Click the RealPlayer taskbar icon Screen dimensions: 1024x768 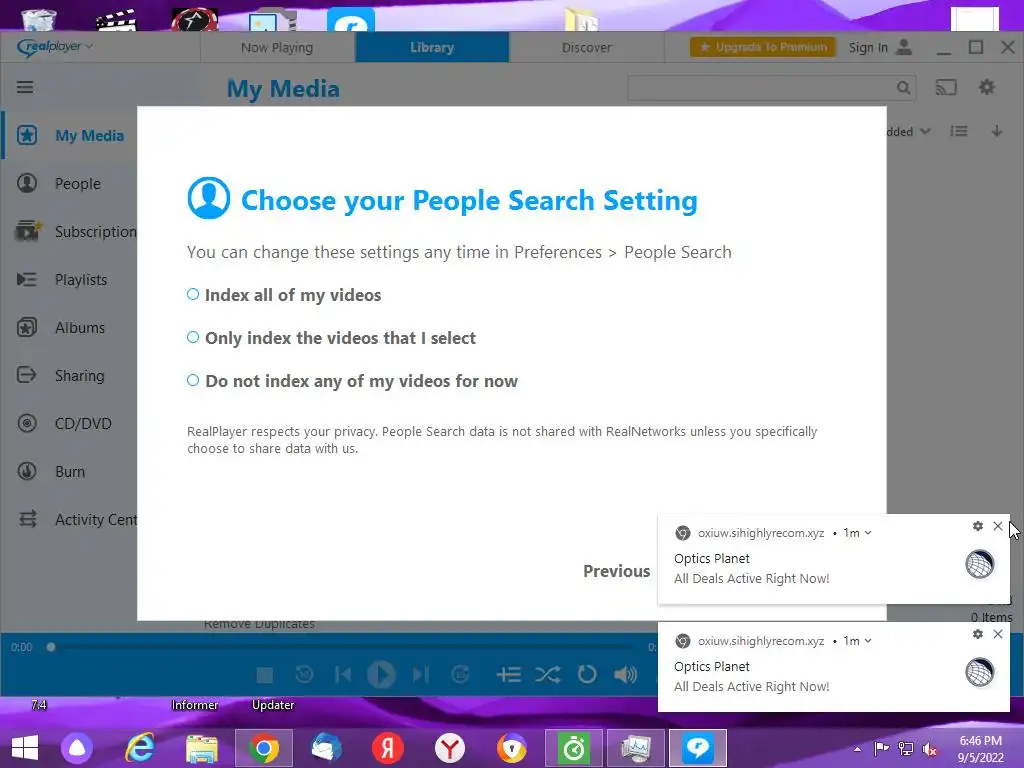[x=698, y=748]
